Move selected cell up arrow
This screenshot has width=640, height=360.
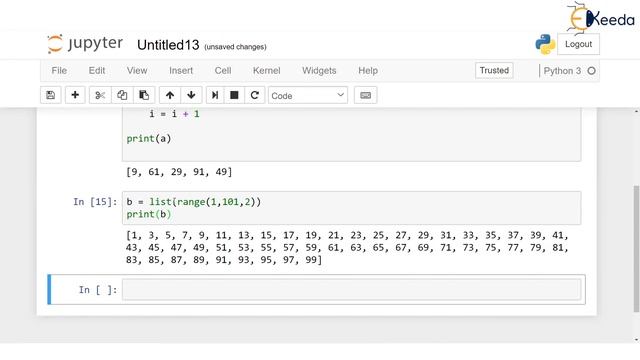(x=170, y=95)
